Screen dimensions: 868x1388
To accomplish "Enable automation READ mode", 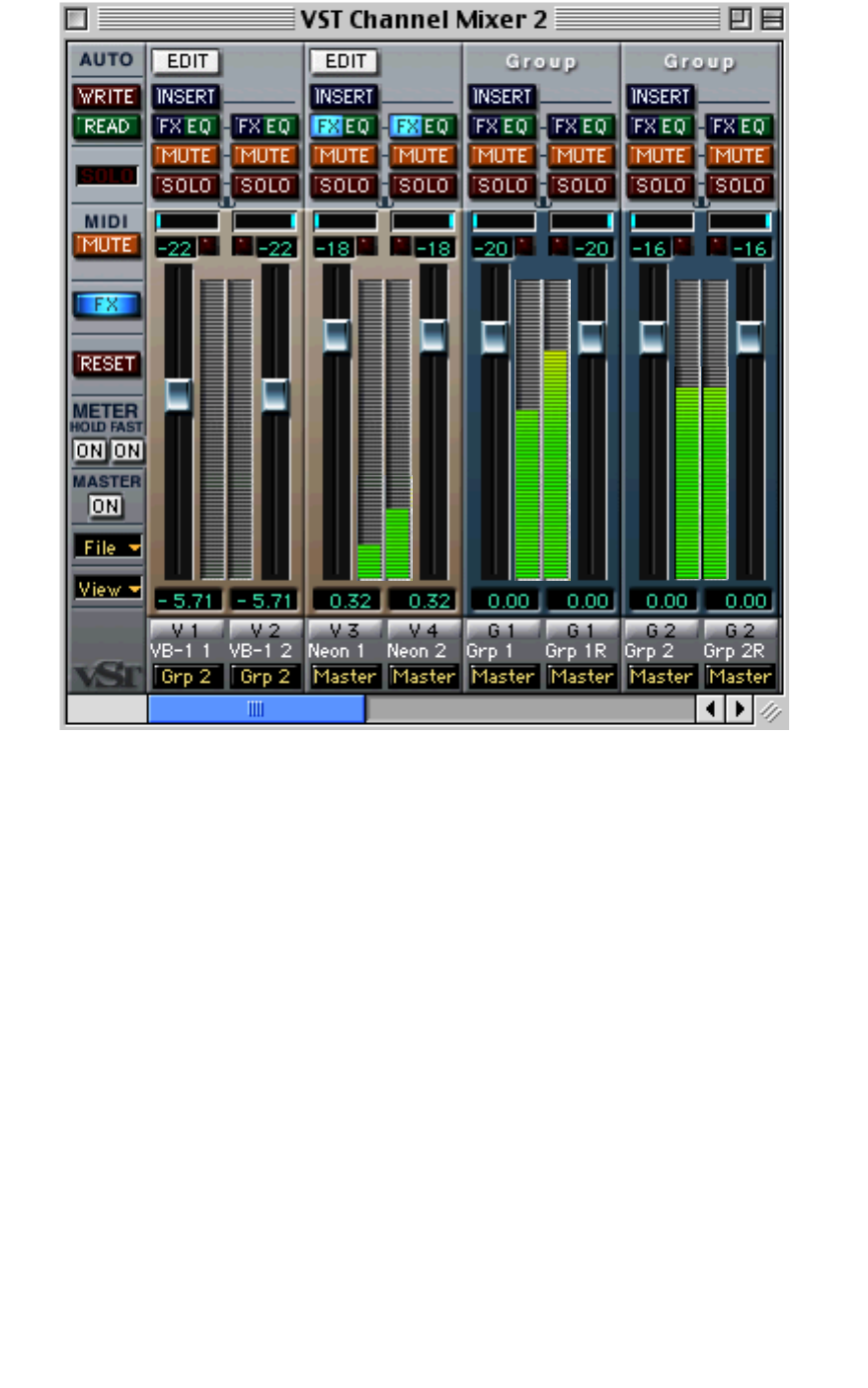I will tap(107, 126).
